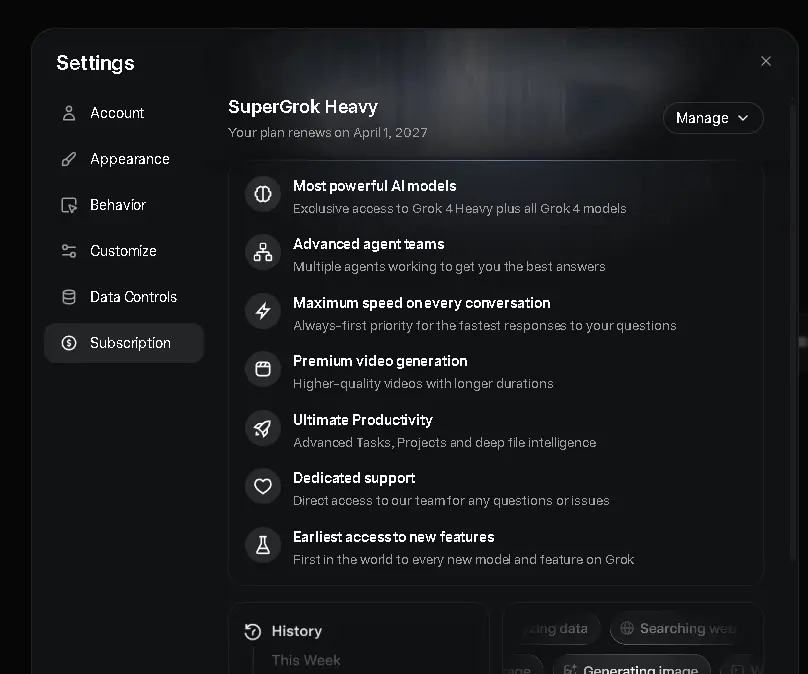This screenshot has width=808, height=674.
Task: Click the Generating image chip
Action: pyautogui.click(x=632, y=667)
